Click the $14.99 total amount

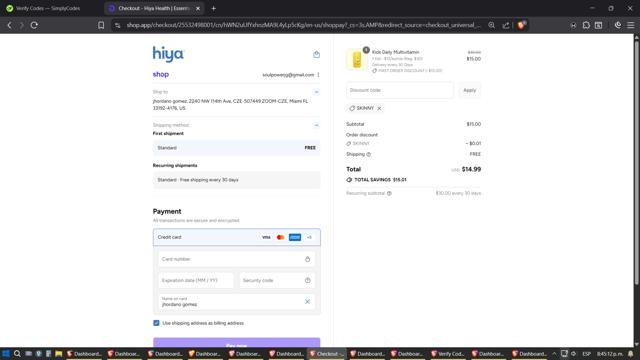click(x=471, y=169)
